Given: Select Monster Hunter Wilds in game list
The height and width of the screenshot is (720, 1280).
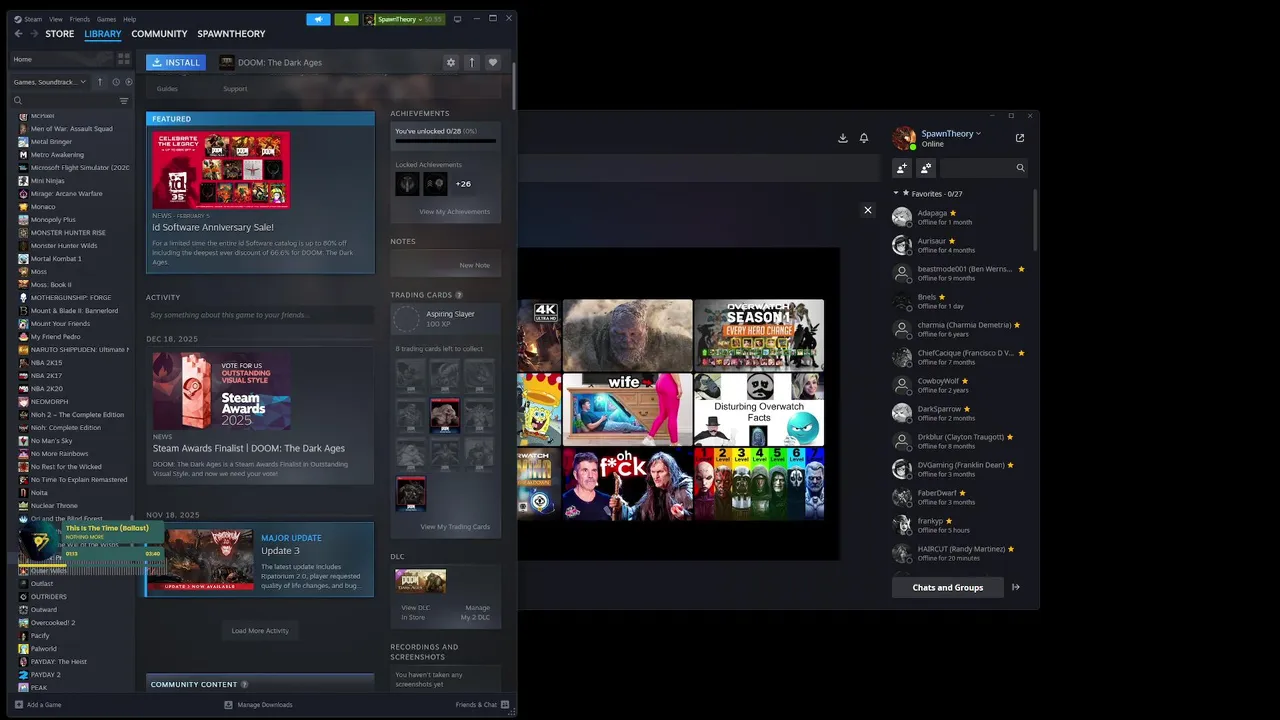Looking at the screenshot, I should point(64,246).
